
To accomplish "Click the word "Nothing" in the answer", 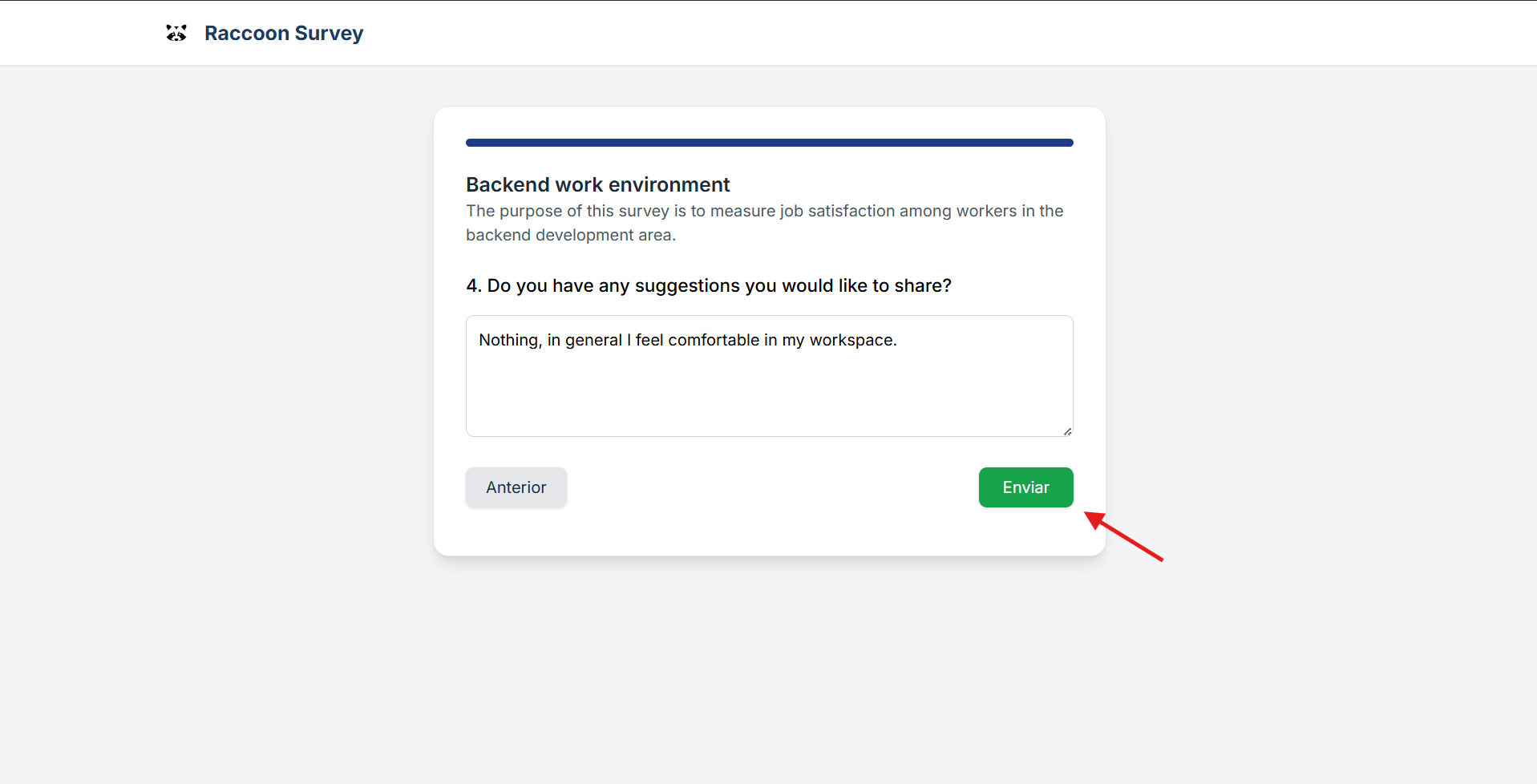I will click(x=509, y=340).
